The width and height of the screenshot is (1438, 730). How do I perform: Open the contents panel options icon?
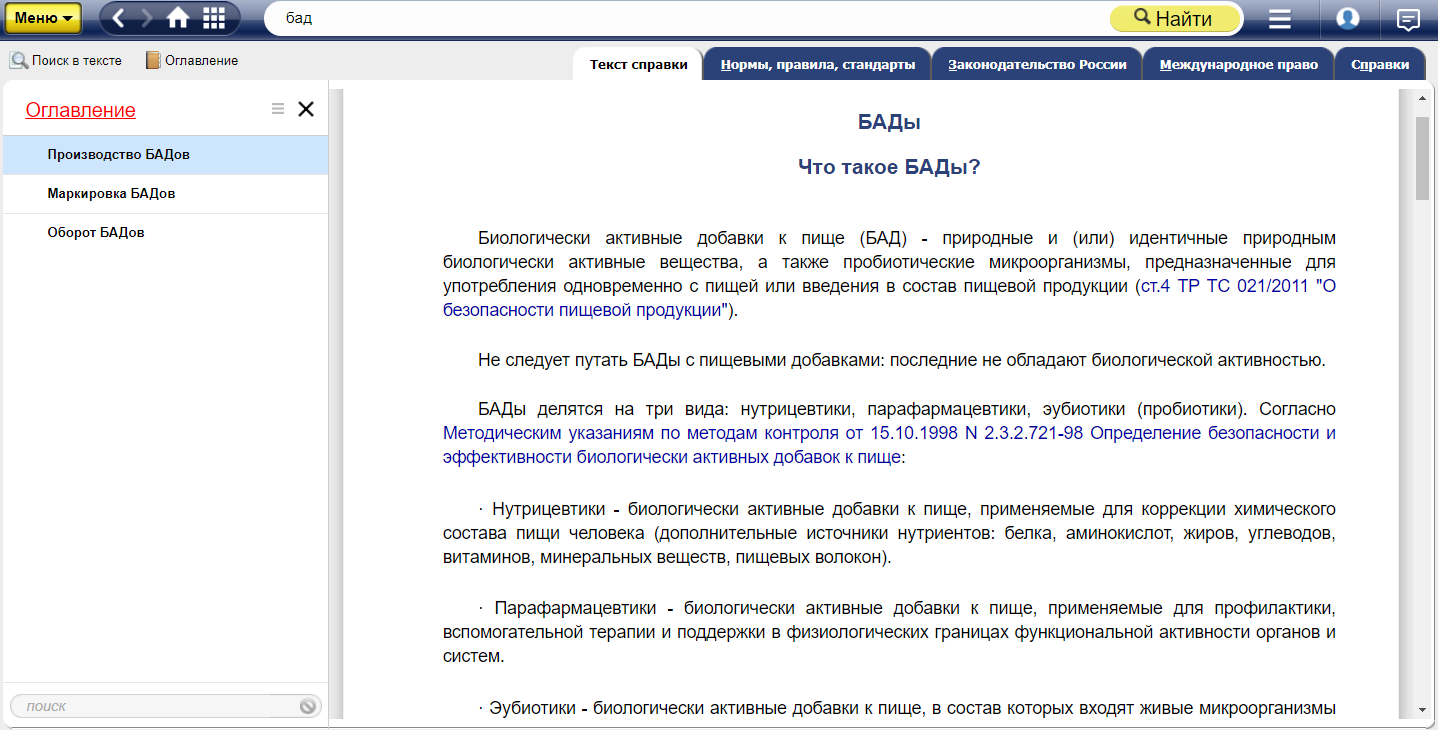[x=278, y=109]
